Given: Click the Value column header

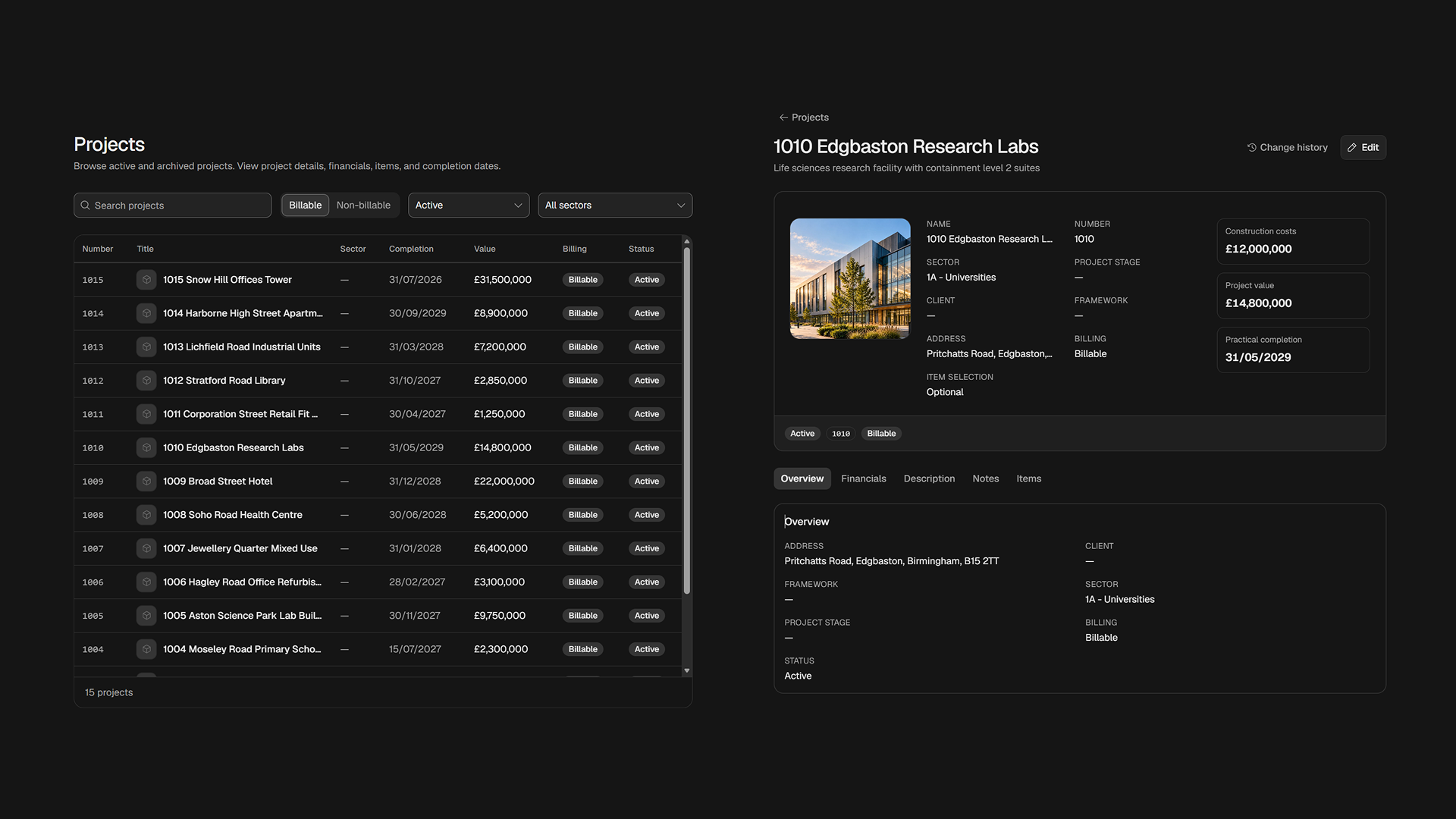Looking at the screenshot, I should (485, 249).
